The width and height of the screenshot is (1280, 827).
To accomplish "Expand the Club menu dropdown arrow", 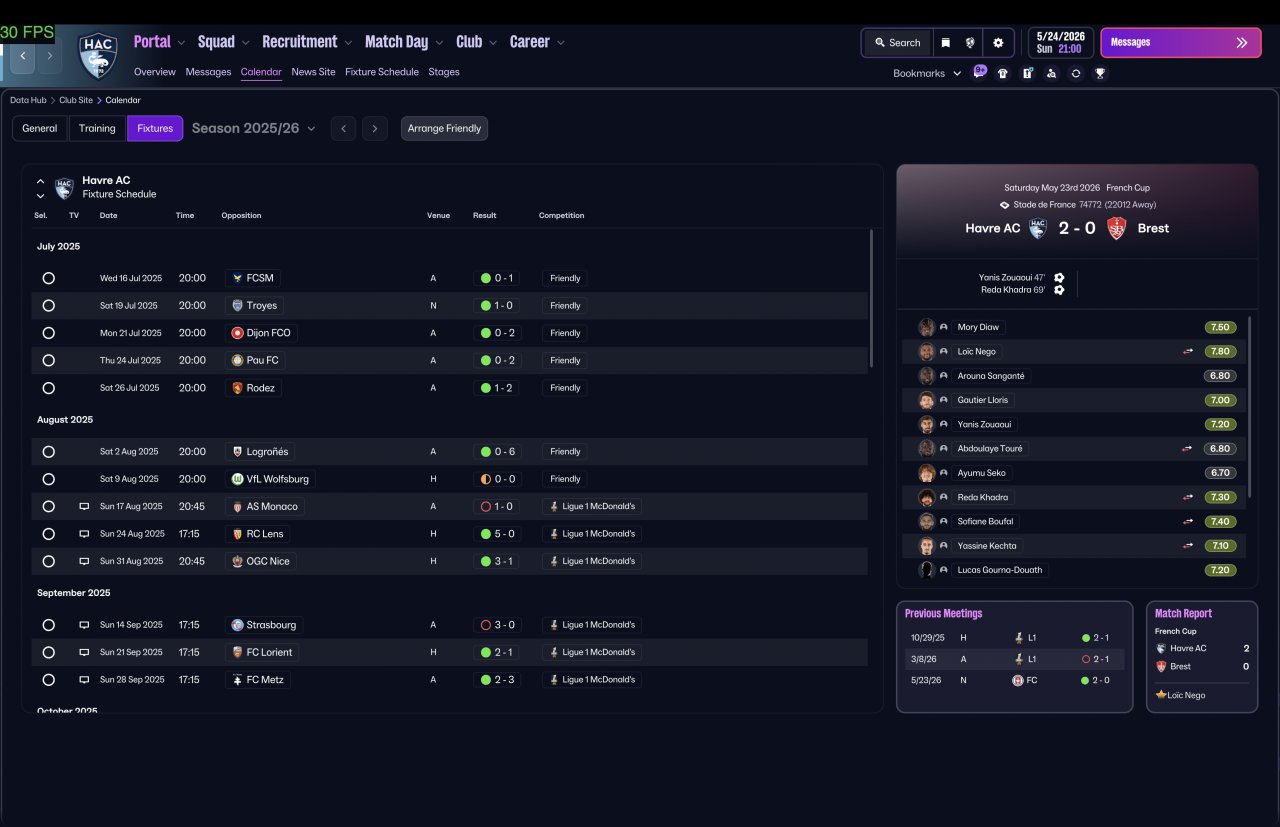I will (x=493, y=43).
